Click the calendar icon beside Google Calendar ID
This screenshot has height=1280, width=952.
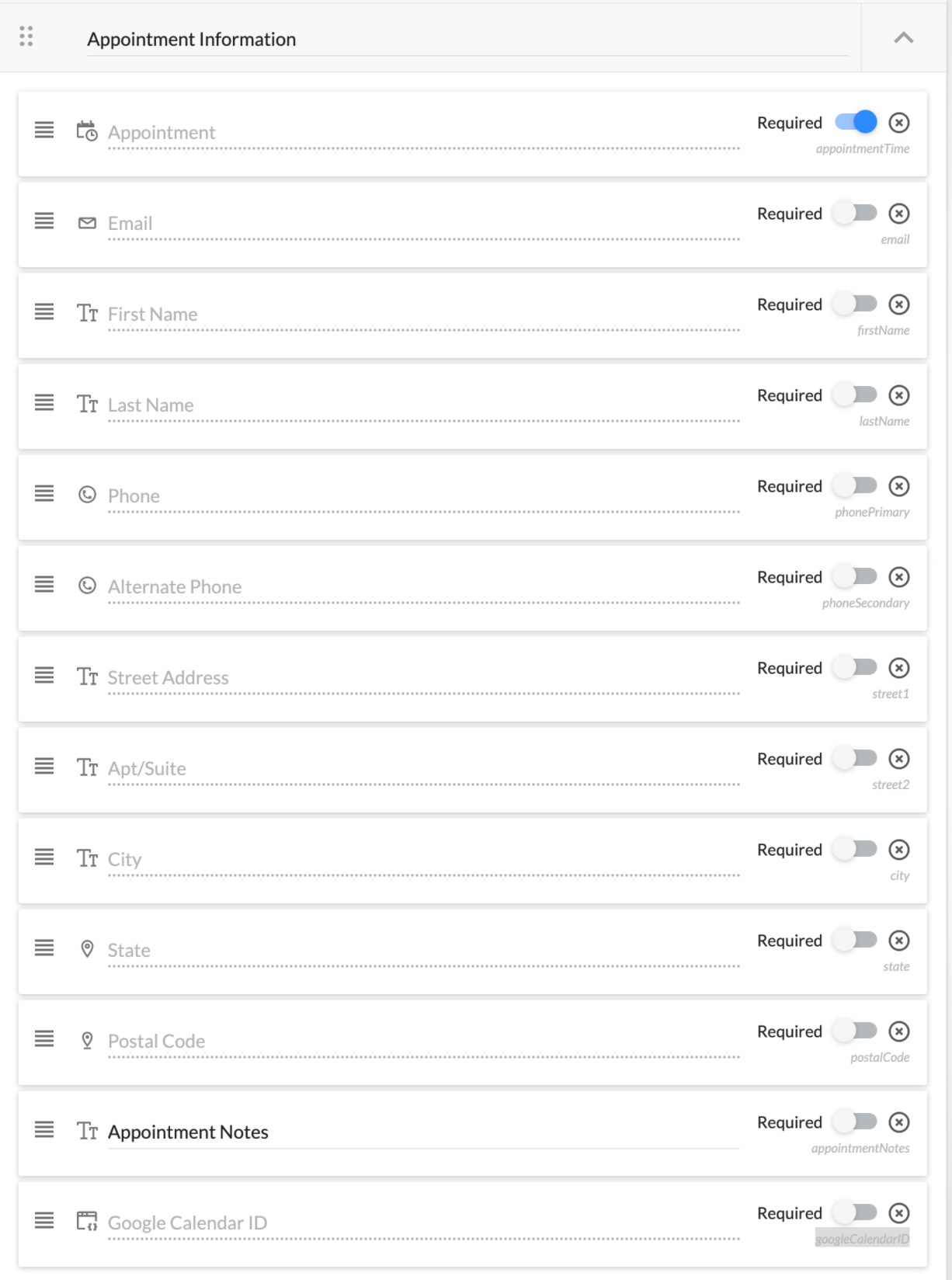(x=87, y=1221)
